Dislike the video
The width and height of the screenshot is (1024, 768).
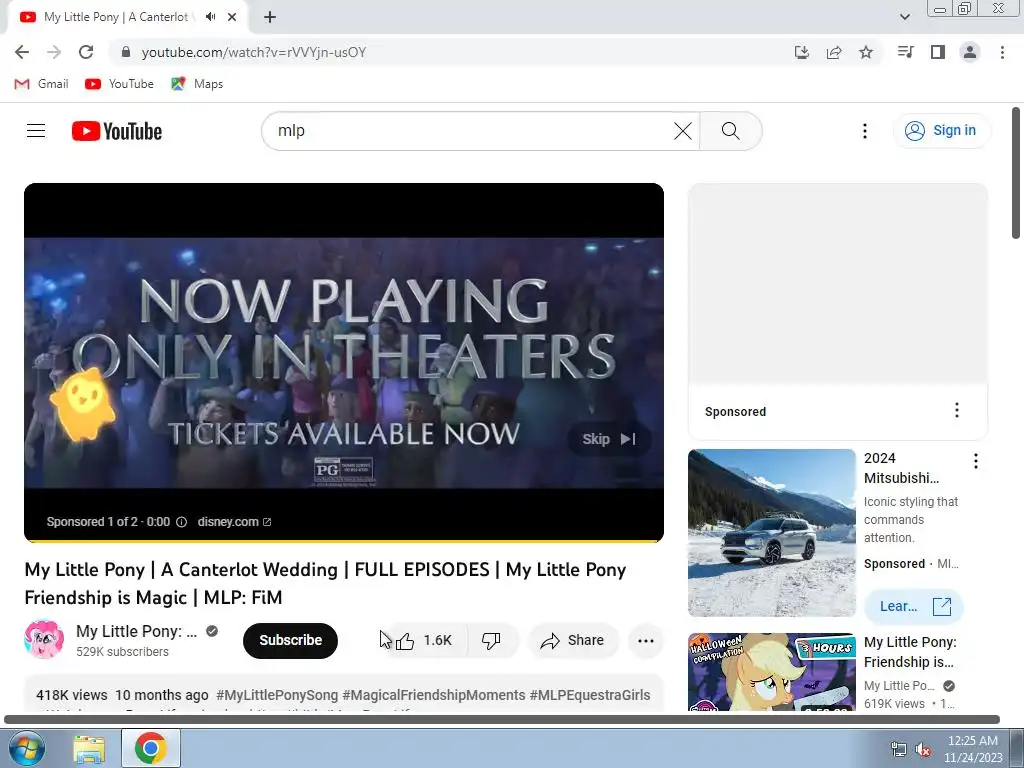click(x=492, y=641)
